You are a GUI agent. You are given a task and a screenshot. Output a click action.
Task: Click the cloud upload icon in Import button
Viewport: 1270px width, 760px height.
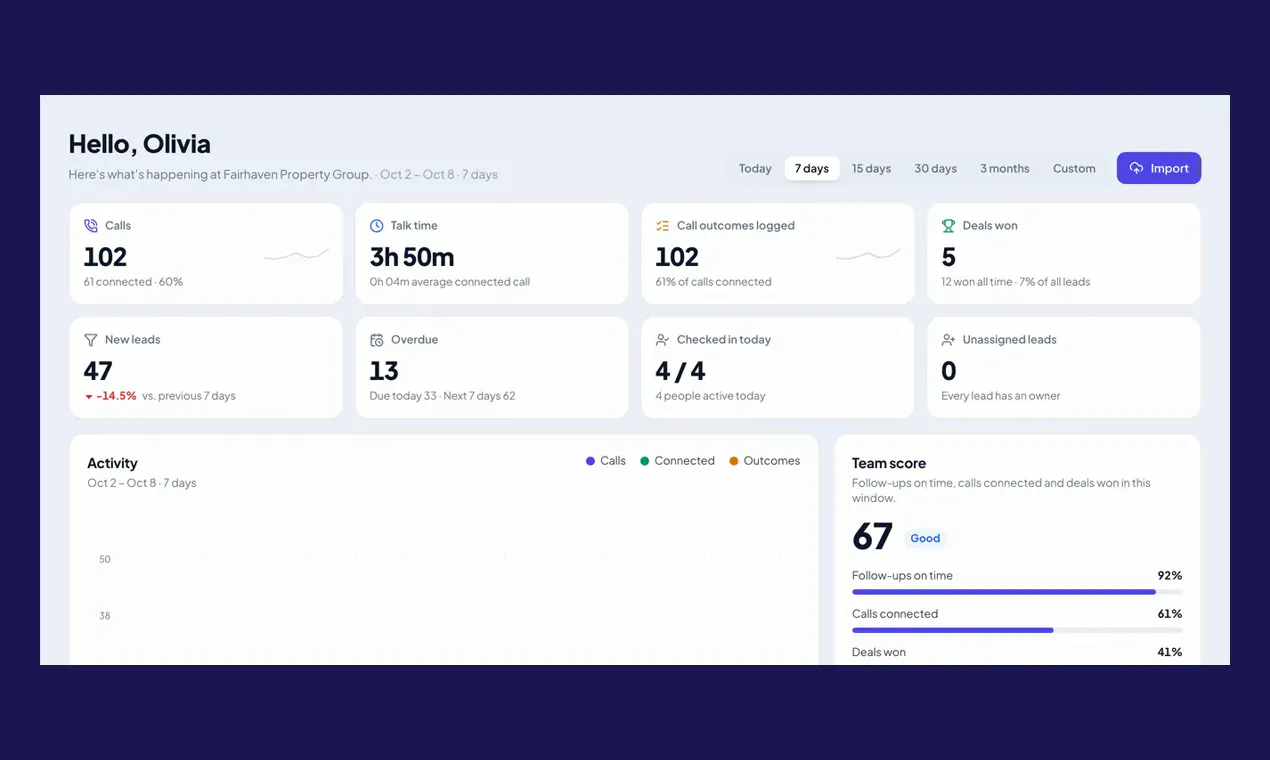click(x=1137, y=168)
